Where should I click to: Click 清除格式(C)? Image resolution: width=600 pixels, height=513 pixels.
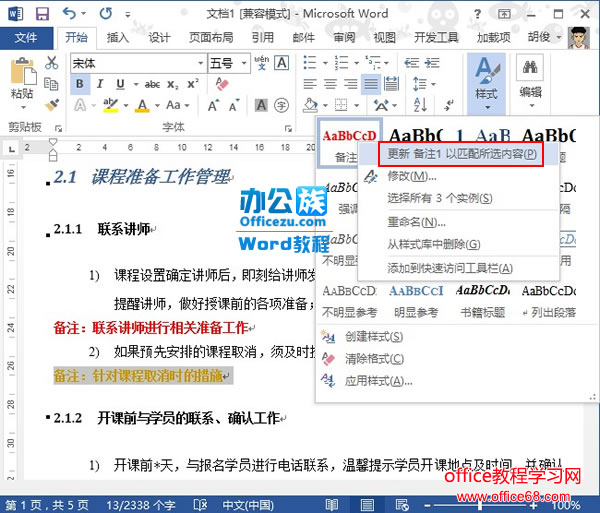tap(374, 359)
